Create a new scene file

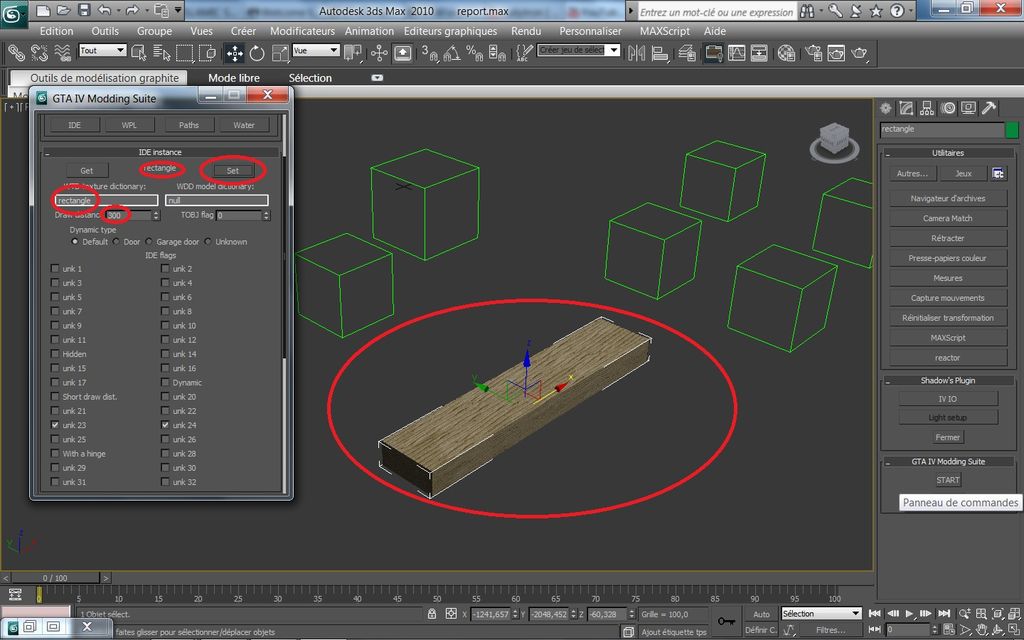click(x=42, y=10)
